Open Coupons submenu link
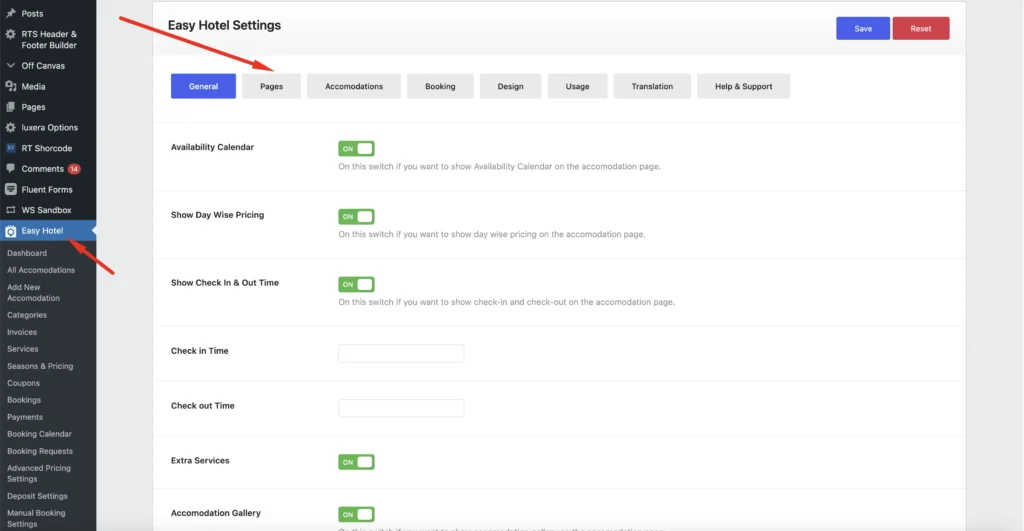 23,383
